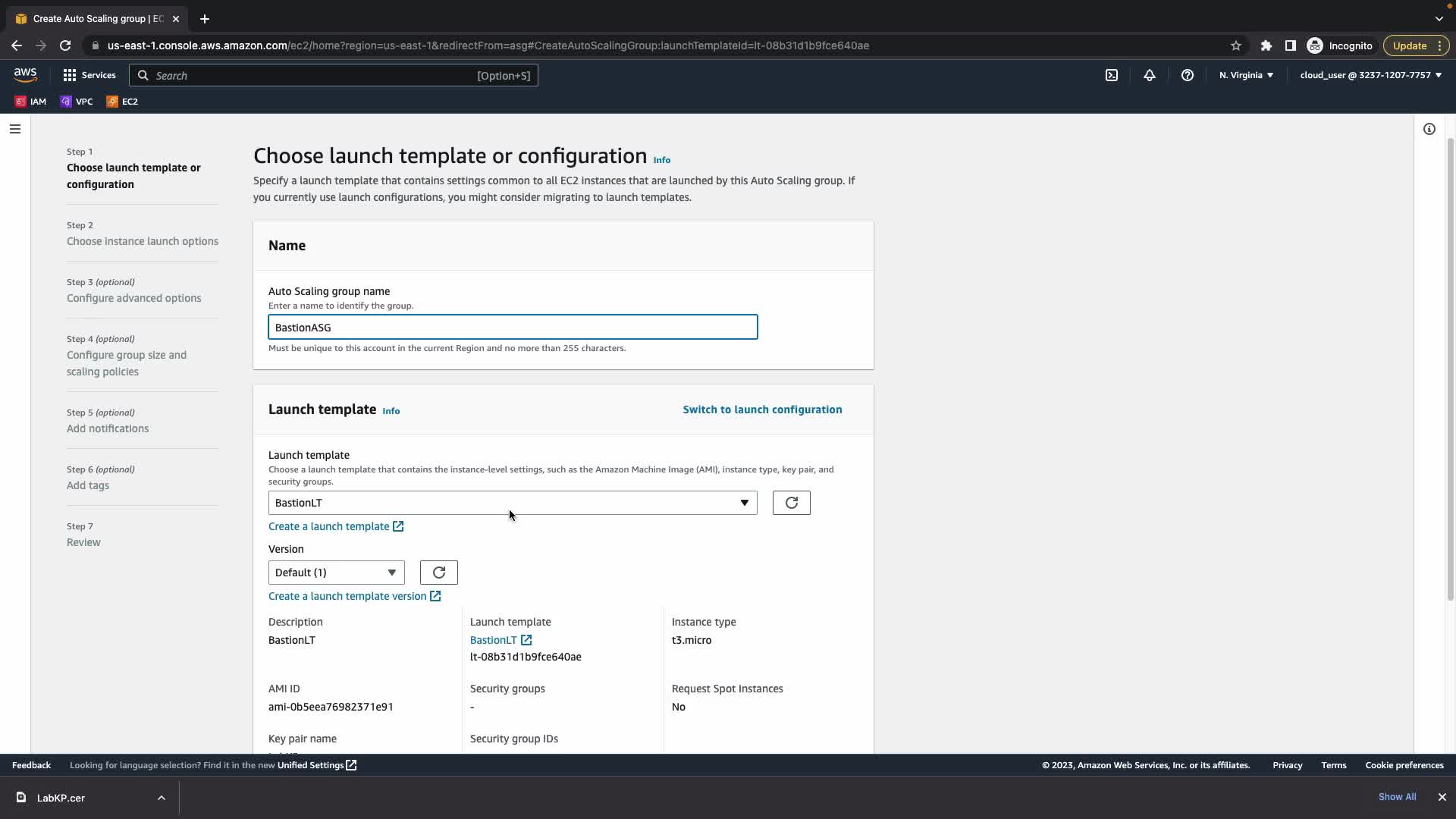Image resolution: width=1456 pixels, height=819 pixels.
Task: Expand the BastionLT launch template dropdown
Action: point(512,503)
